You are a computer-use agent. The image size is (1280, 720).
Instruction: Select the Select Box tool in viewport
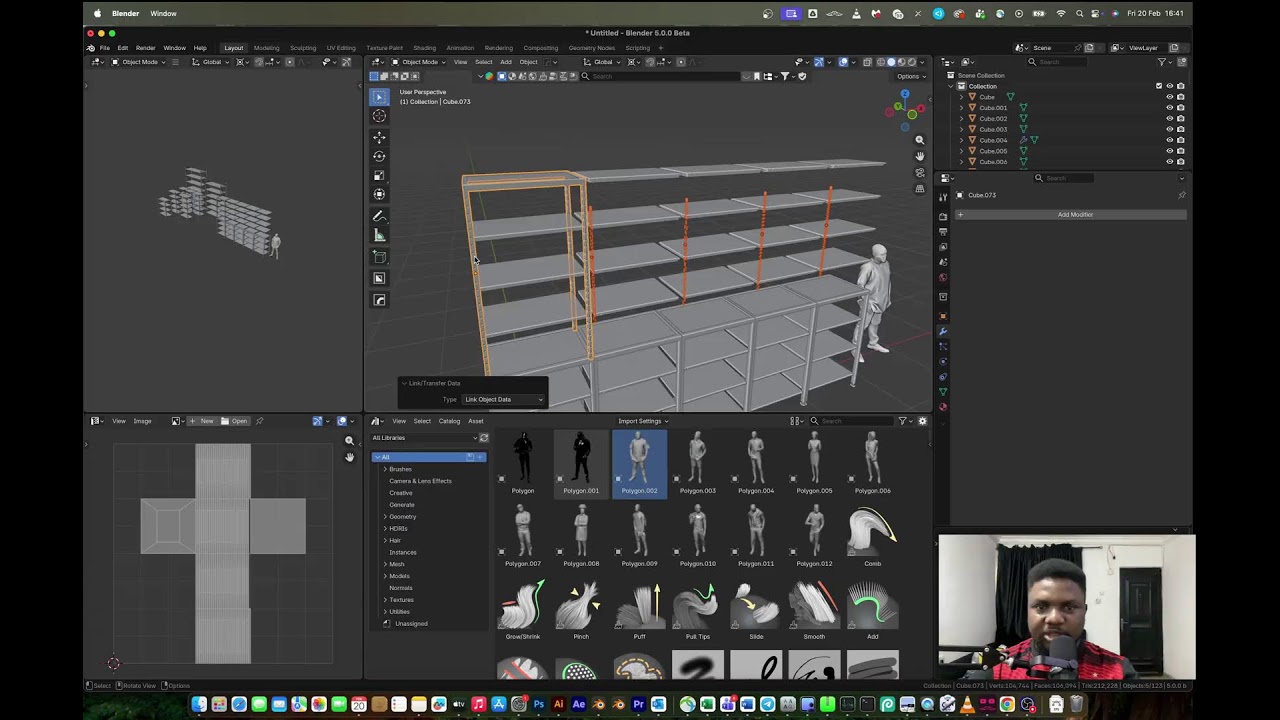pyautogui.click(x=379, y=97)
